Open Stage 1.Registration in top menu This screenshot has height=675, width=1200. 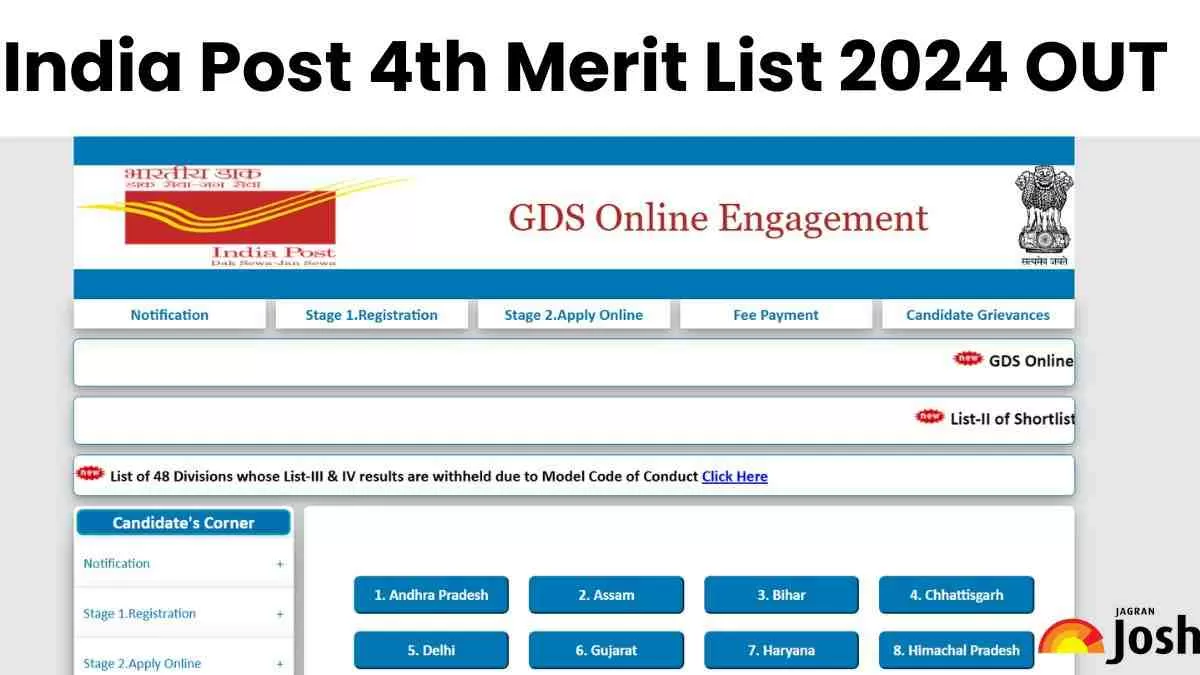[372, 315]
